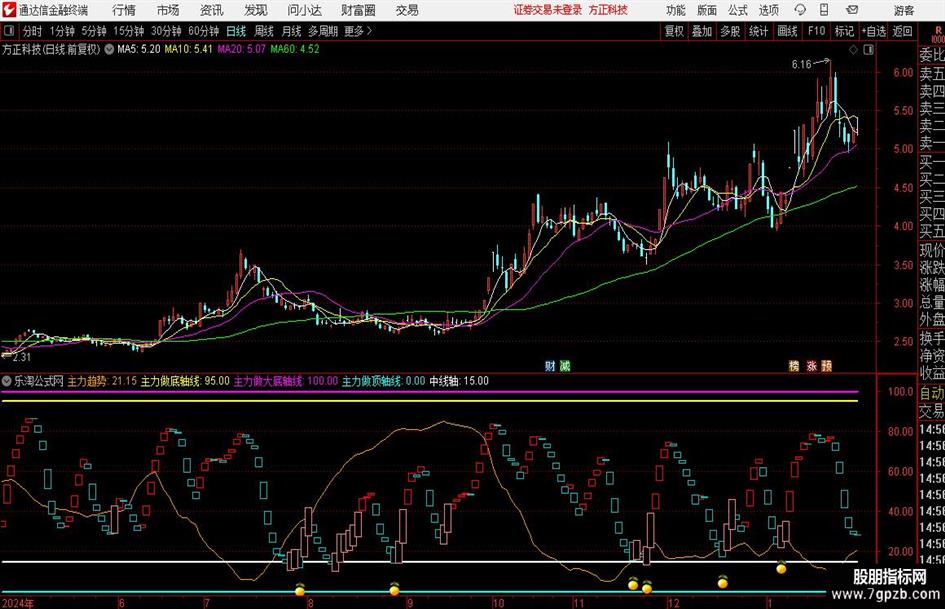Viewport: 945px width, 609px height.
Task: Click the MA60: 4.52 indicator value
Action: (x=295, y=49)
